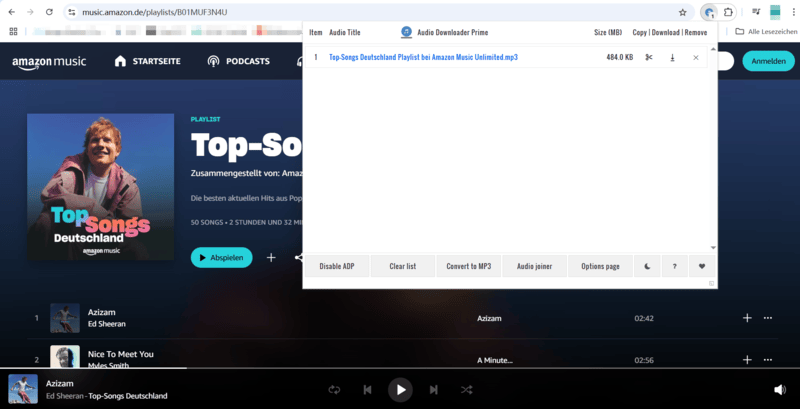Open the Podcasts tab
The image size is (800, 409).
(238, 61)
